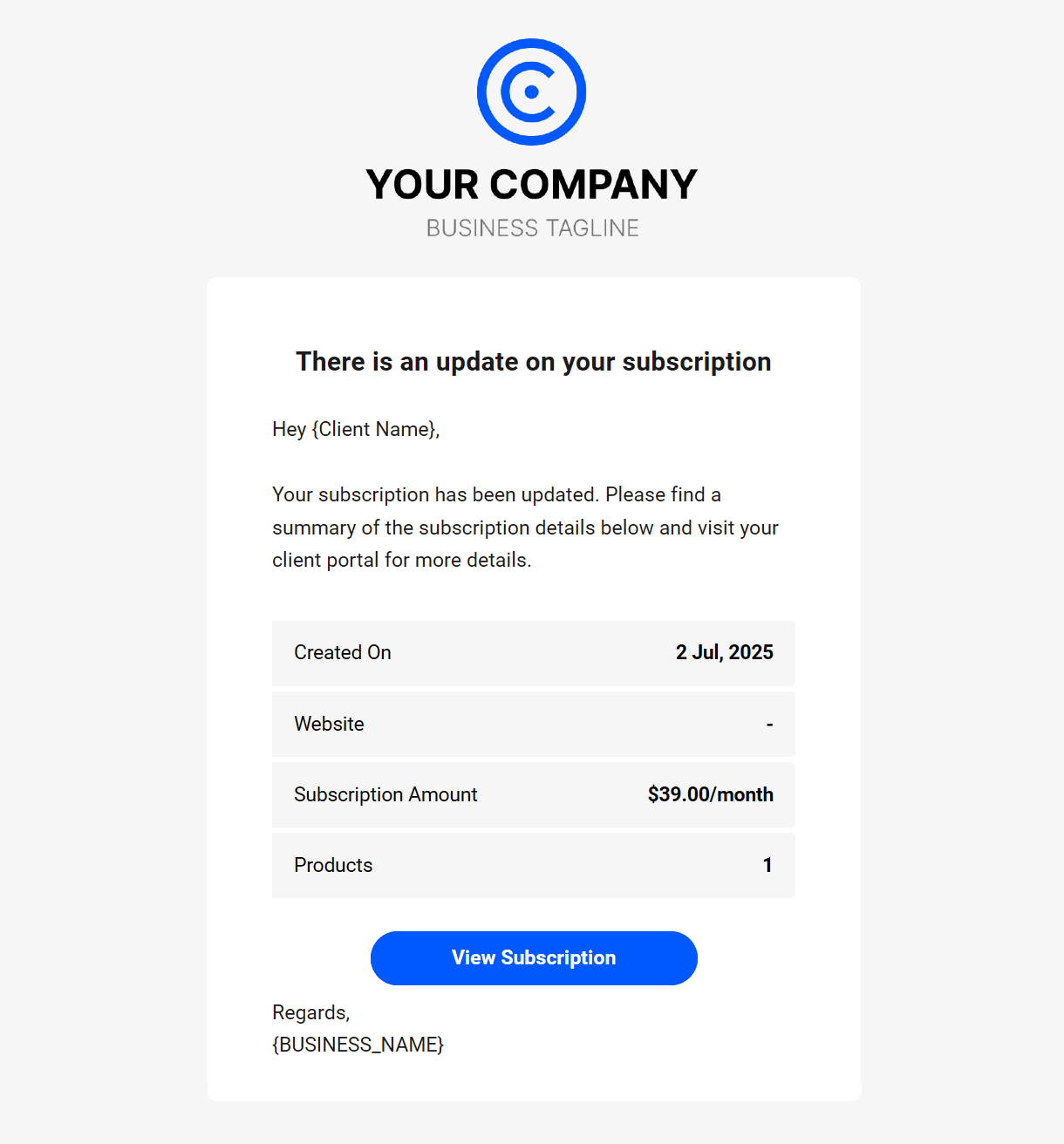Click the blue circular company logo
1064x1144 pixels.
coord(531,92)
